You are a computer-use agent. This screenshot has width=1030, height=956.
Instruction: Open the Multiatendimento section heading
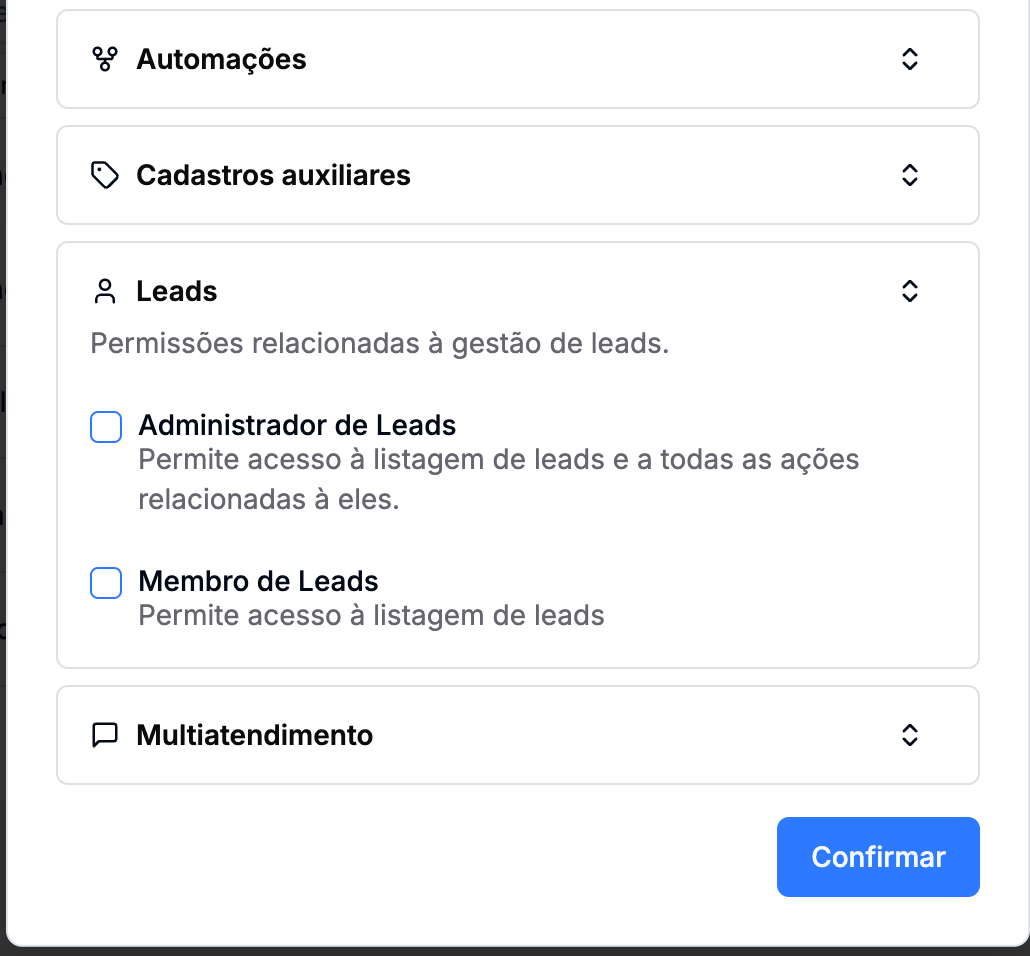coord(254,736)
